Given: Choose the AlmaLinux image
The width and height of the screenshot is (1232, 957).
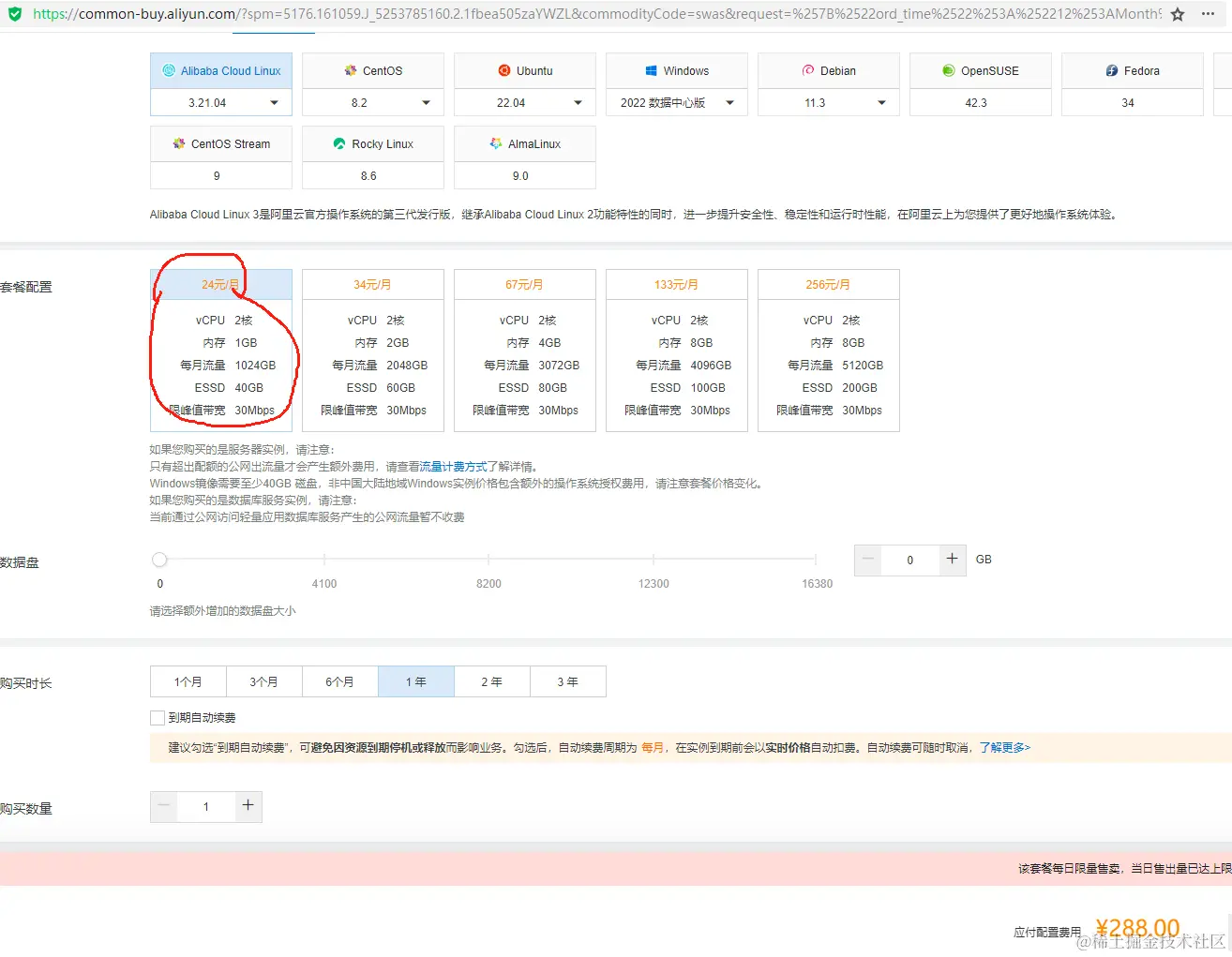Looking at the screenshot, I should tap(525, 144).
